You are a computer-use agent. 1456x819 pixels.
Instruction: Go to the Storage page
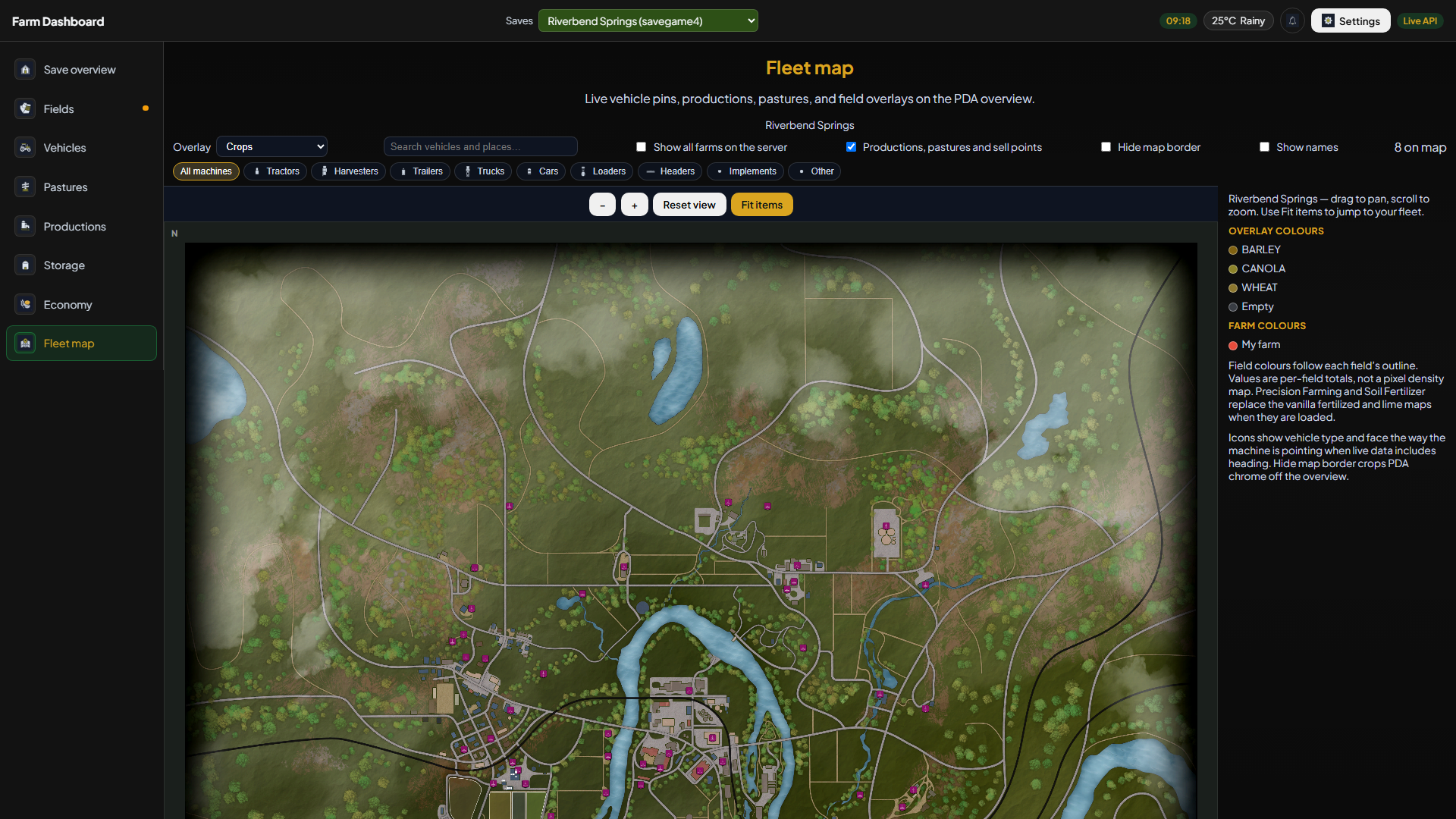pyautogui.click(x=82, y=265)
